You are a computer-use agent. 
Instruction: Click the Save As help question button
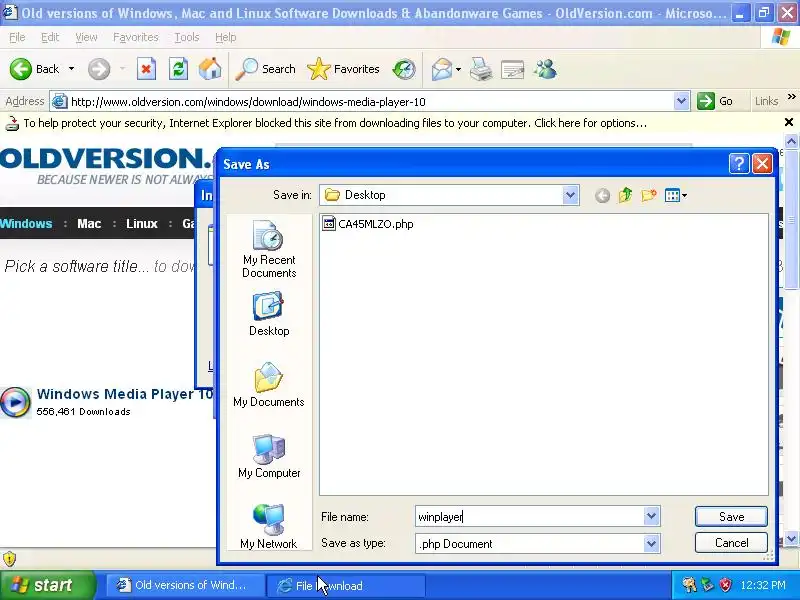[x=739, y=164]
